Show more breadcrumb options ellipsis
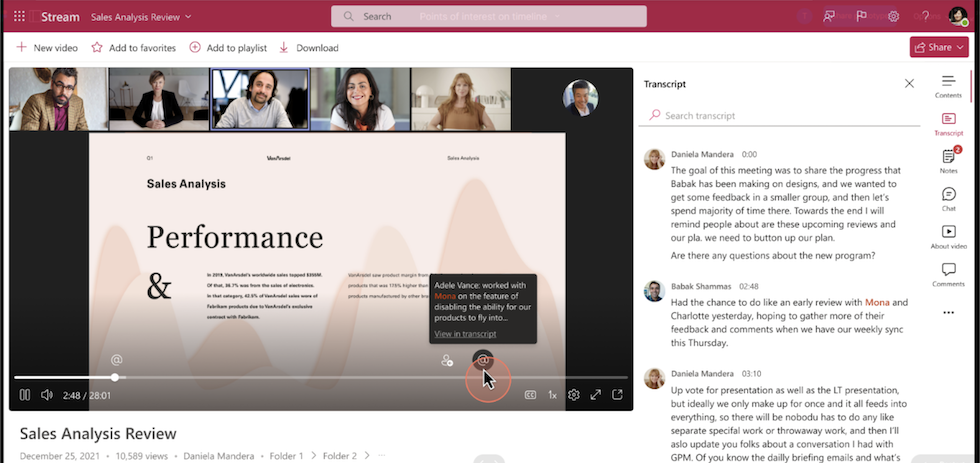 [x=382, y=456]
